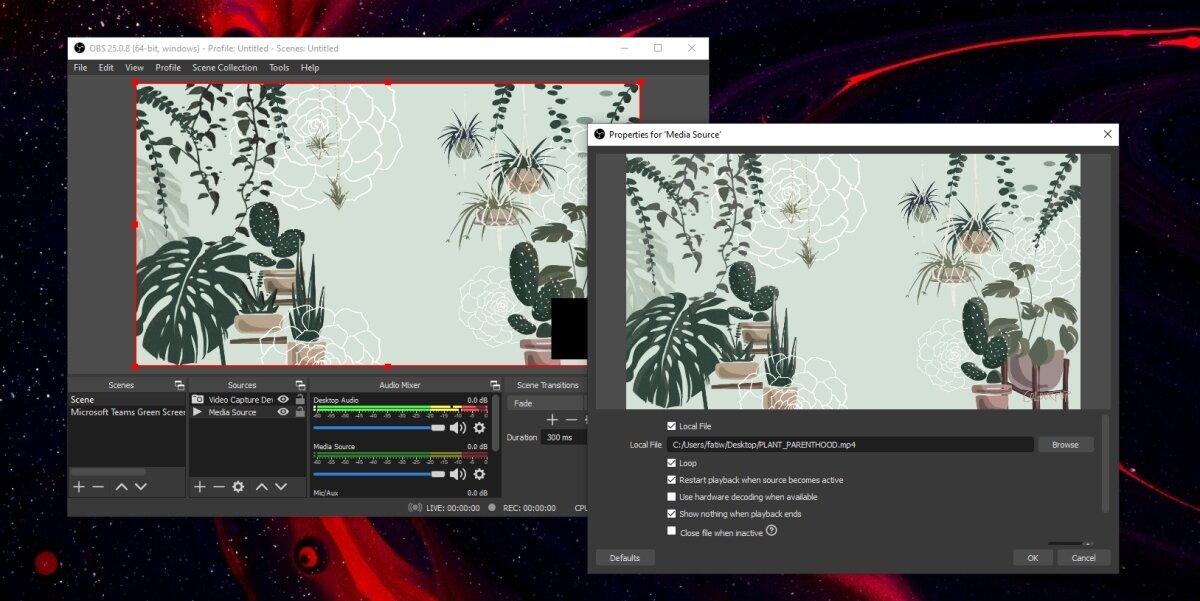Open source properties with the gear icon
Screen dimensions: 1200x601
click(x=238, y=486)
